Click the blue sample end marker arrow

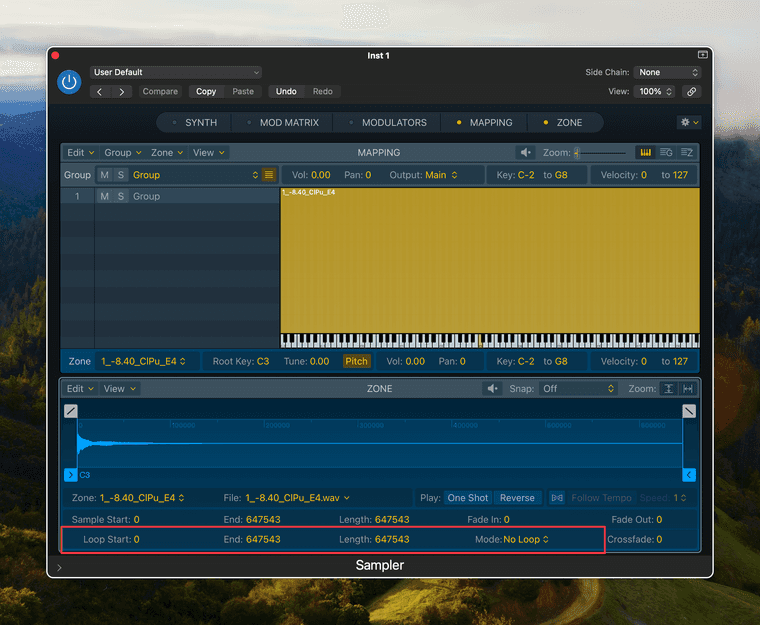click(689, 475)
